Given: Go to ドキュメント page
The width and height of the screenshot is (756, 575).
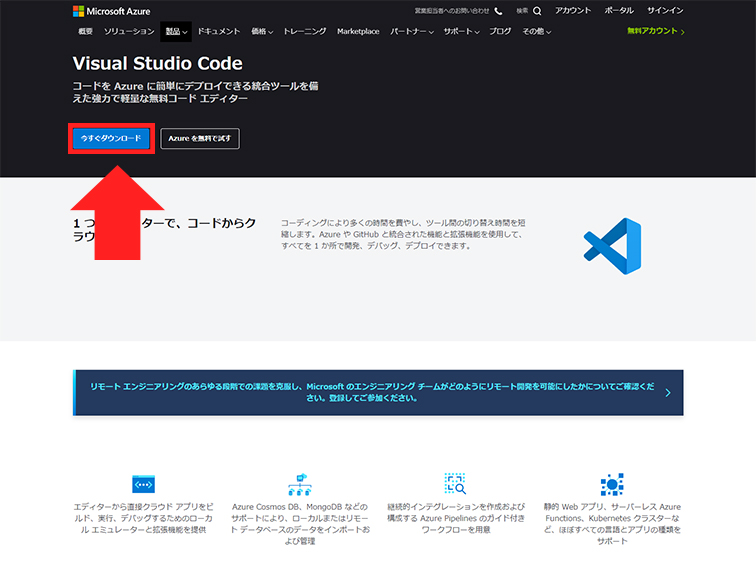Looking at the screenshot, I should (219, 31).
